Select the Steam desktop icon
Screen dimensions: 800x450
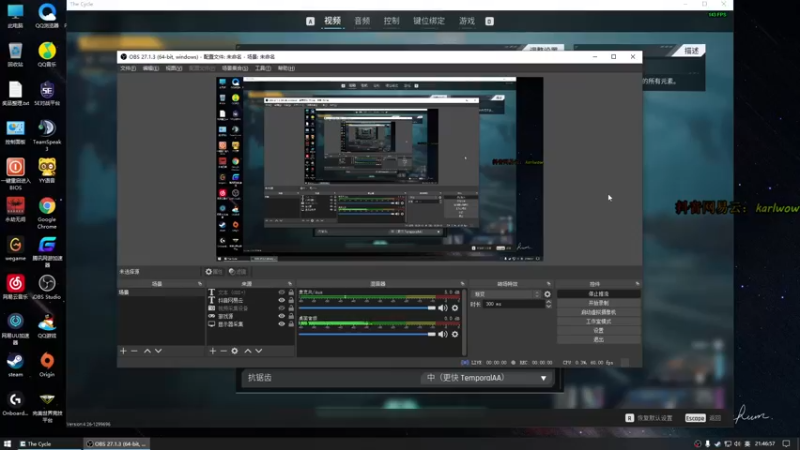15,365
